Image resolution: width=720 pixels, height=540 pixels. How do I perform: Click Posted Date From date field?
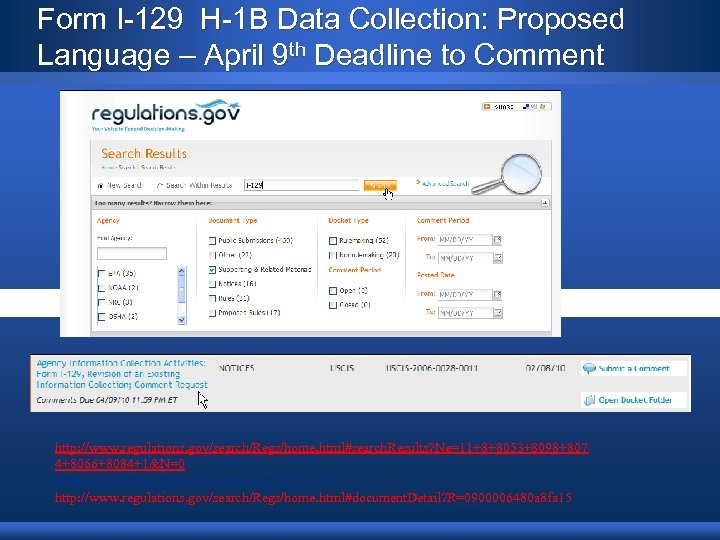pos(465,294)
